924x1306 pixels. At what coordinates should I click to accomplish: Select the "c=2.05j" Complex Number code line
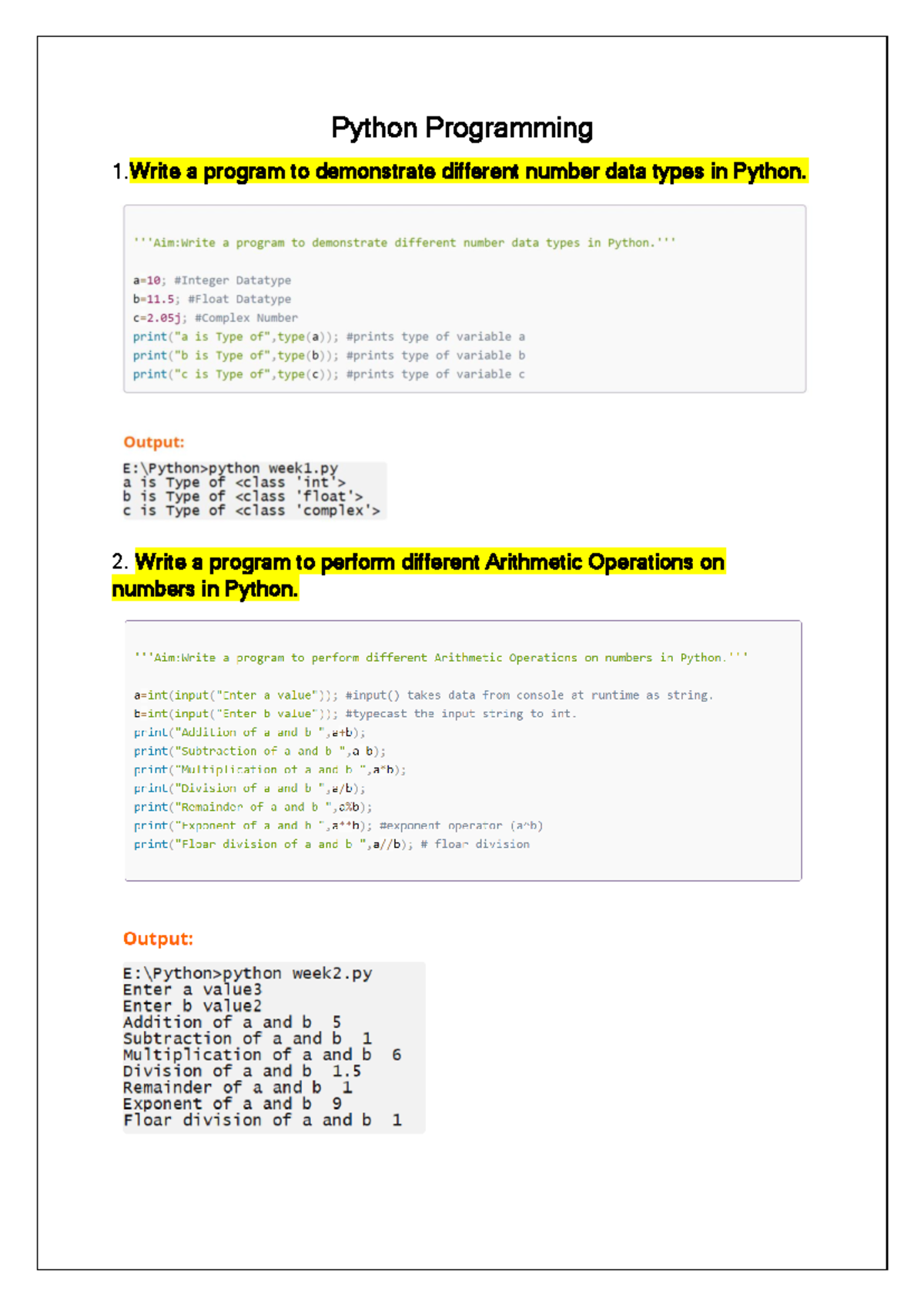215,317
